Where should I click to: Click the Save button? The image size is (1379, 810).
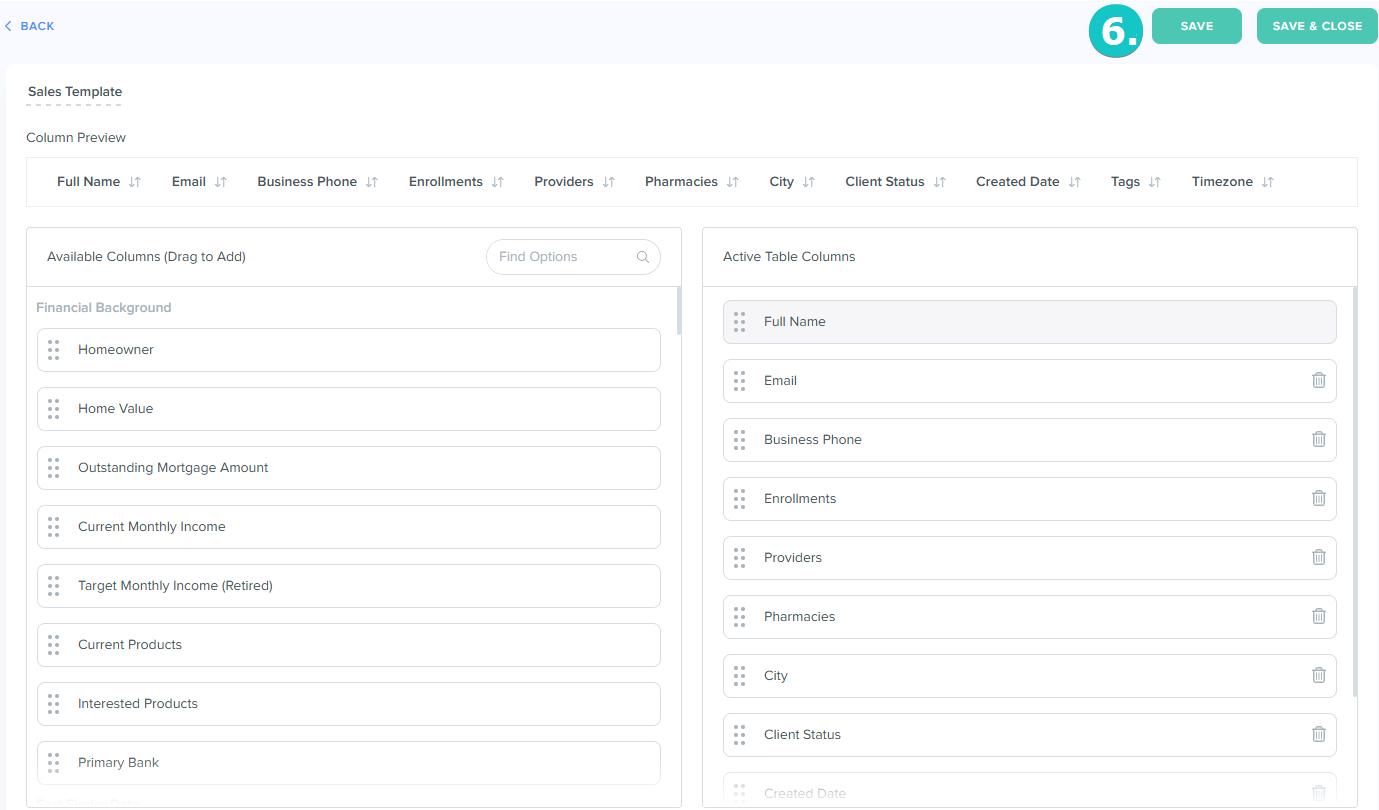(x=1197, y=26)
